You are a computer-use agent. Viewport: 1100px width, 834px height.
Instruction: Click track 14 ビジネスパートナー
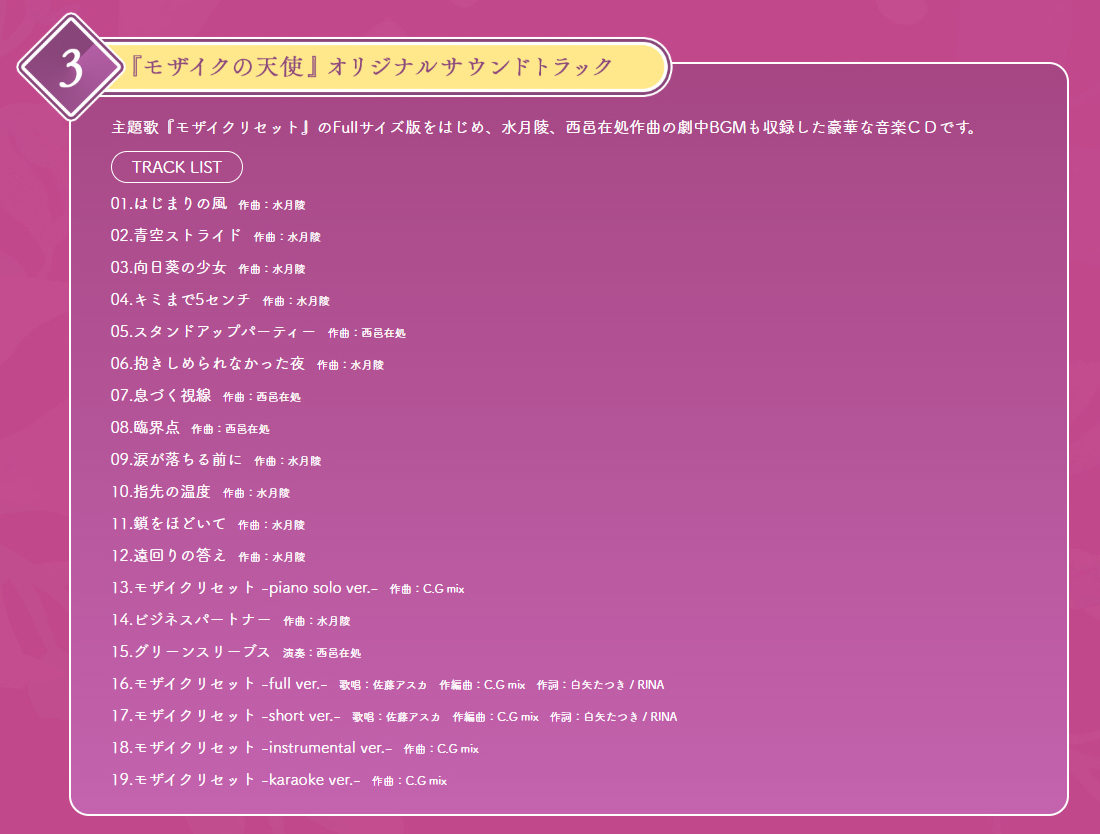(191, 620)
